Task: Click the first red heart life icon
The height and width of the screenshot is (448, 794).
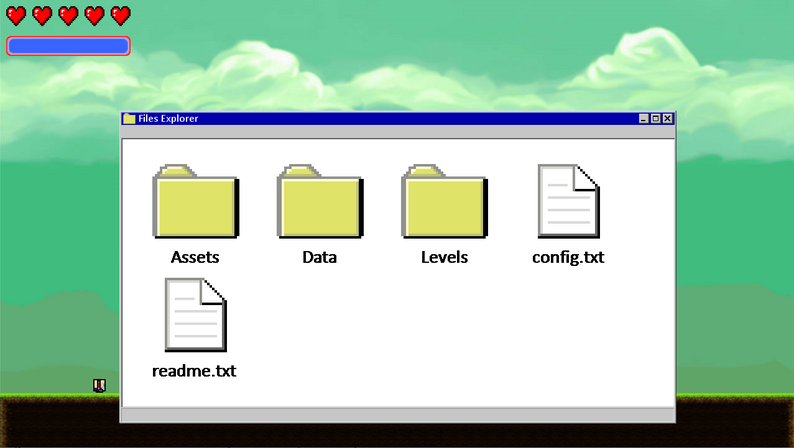Action: click(16, 16)
